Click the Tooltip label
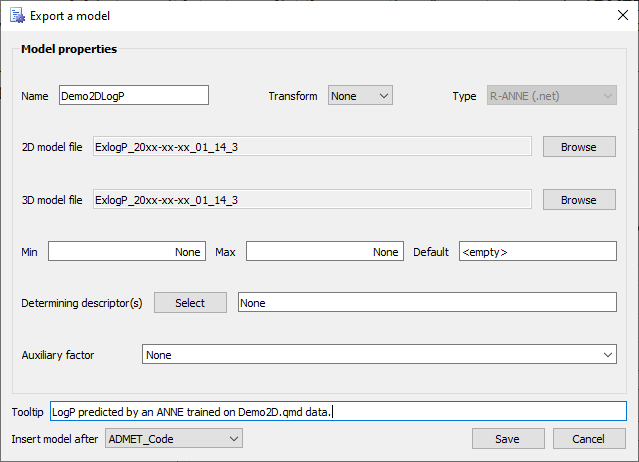Viewport: 639px width, 462px height. (x=27, y=412)
